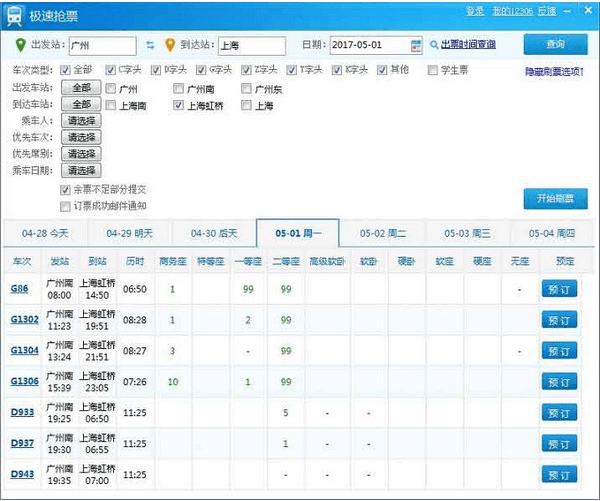Click the blue 查询 search button

[x=556, y=45]
